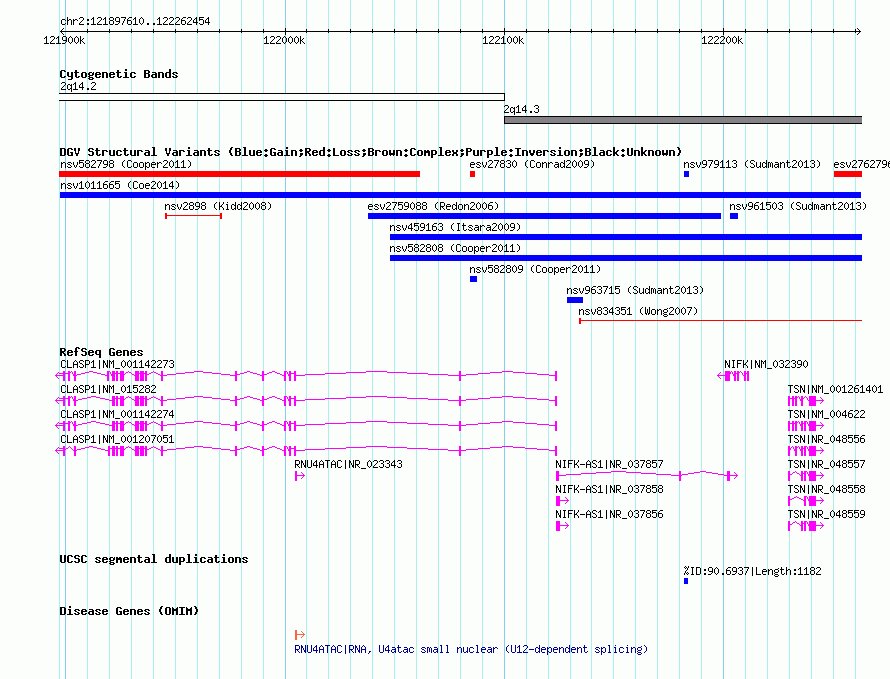
Task: Click the NIFK-AS1|NR_037858 arrow glyph
Action: click(x=562, y=501)
